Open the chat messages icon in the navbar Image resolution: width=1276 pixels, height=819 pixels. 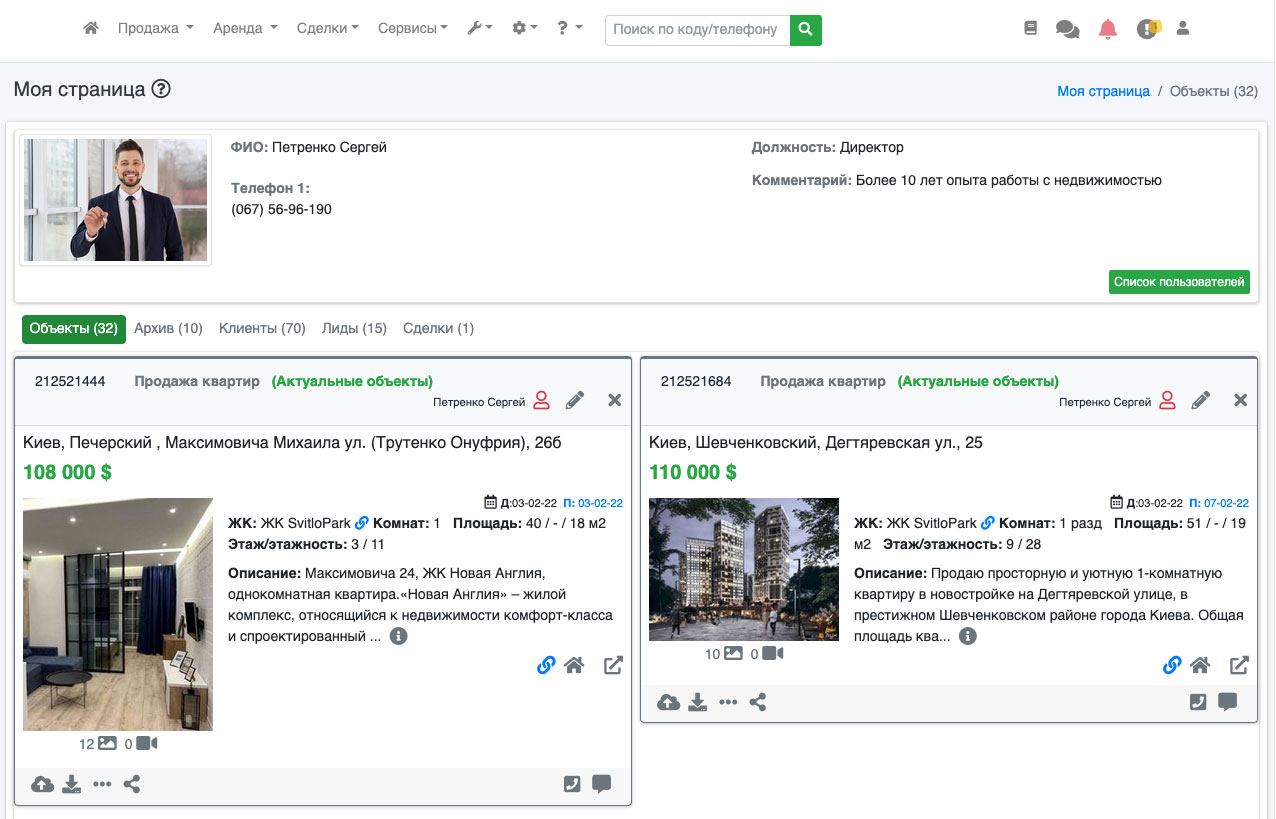(1067, 29)
